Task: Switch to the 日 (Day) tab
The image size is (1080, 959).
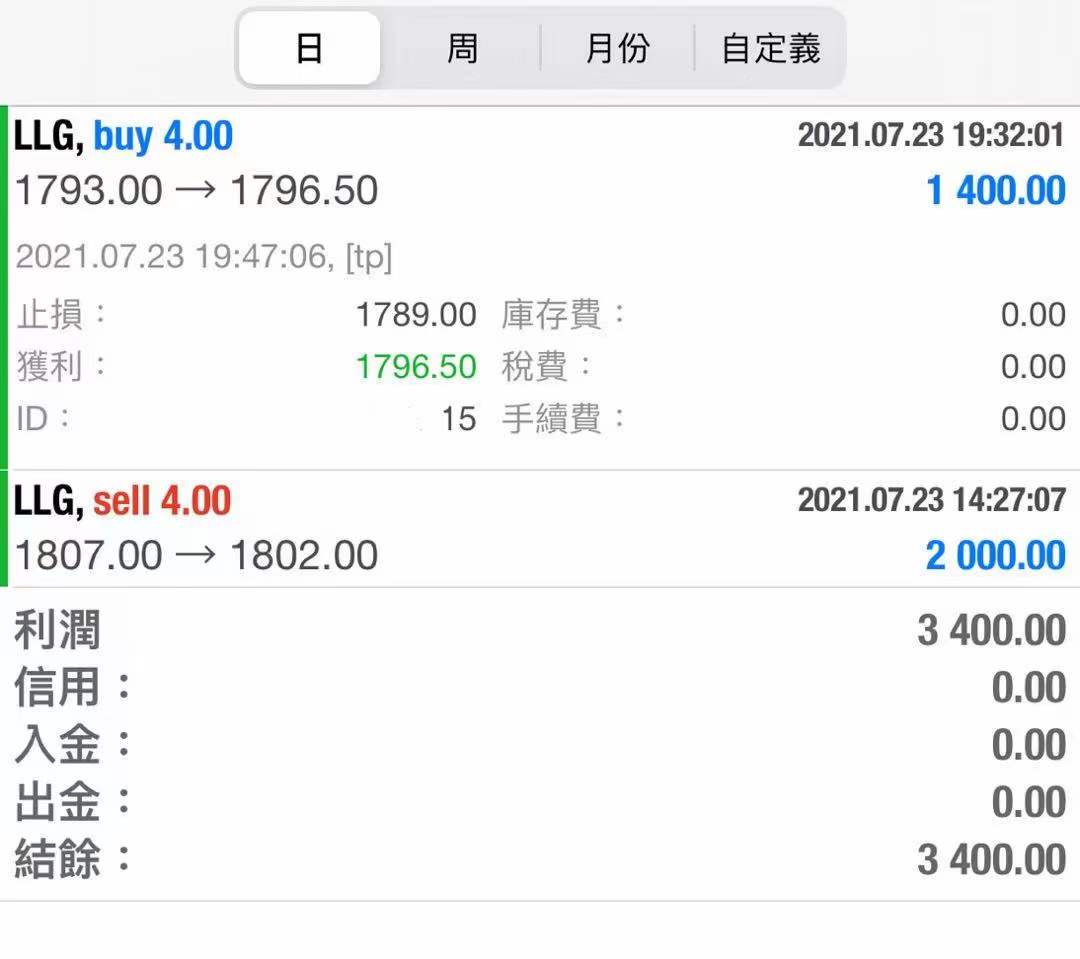Action: tap(308, 47)
